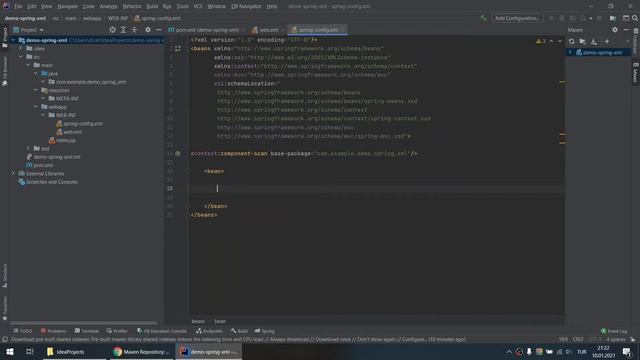Click Download Sources icon in Maven toolbar

pyautogui.click(x=594, y=41)
